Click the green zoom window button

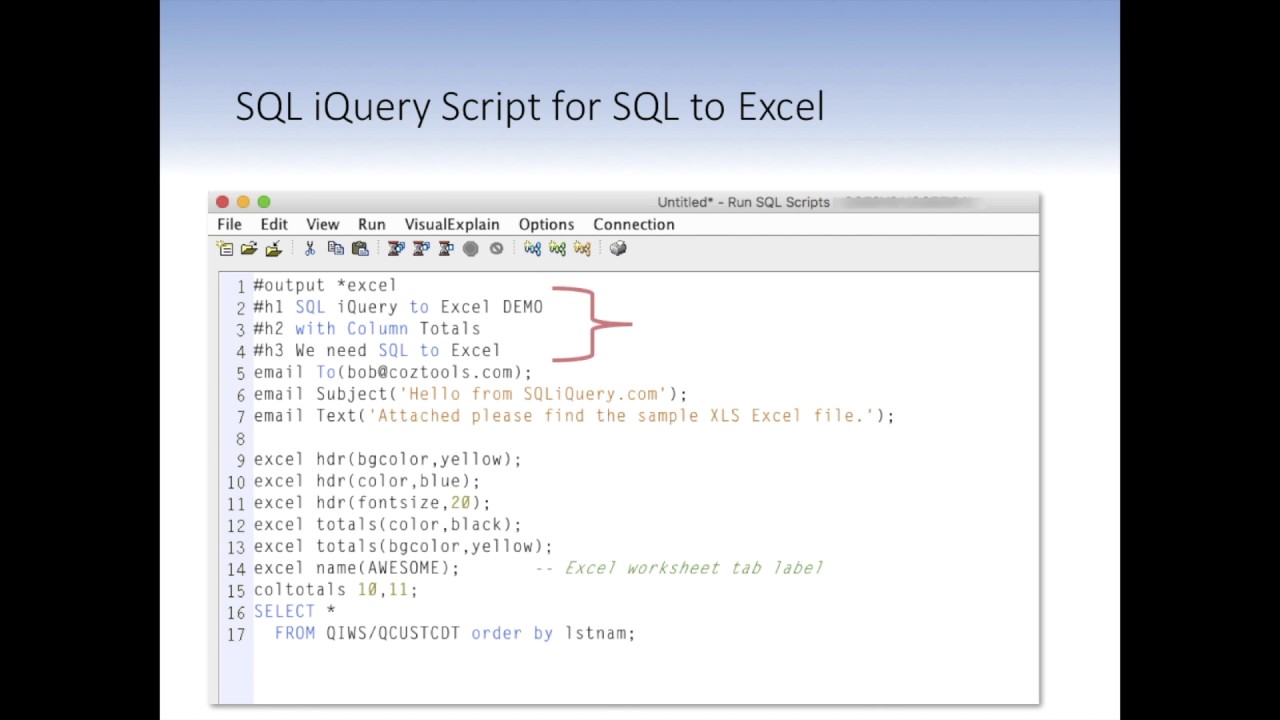coord(264,202)
